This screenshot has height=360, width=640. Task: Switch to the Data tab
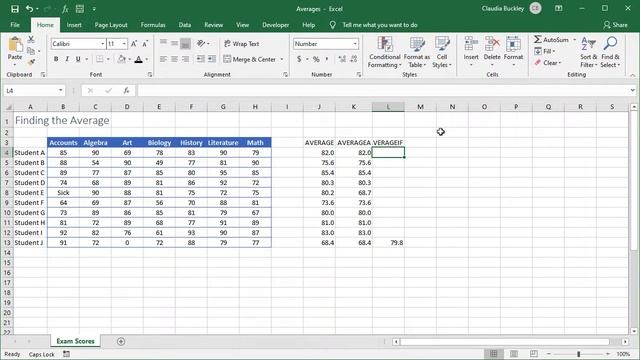point(185,25)
